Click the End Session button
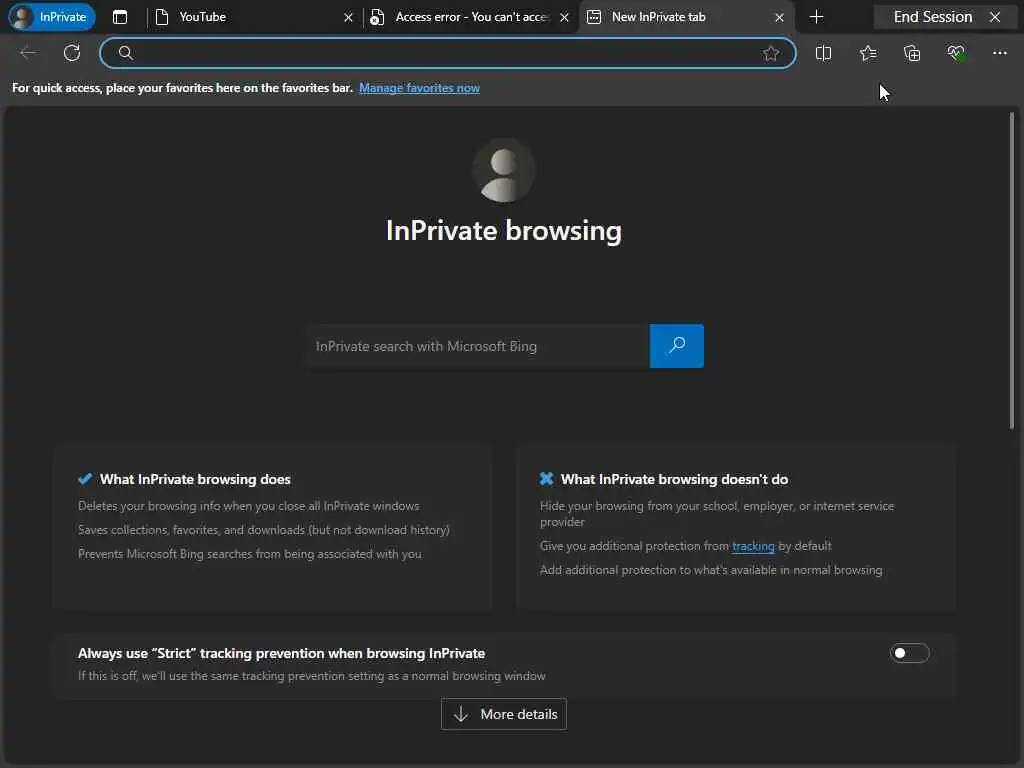The height and width of the screenshot is (768, 1024). (946, 17)
